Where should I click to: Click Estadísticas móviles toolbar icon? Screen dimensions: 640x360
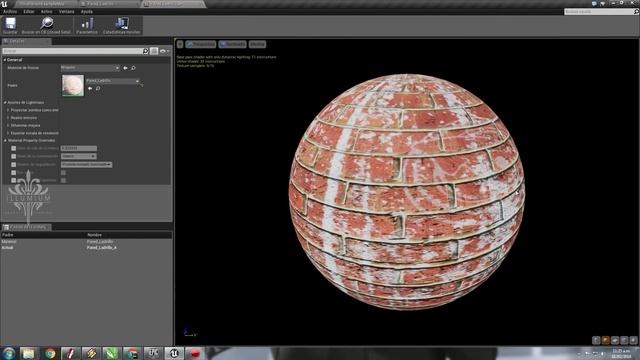point(121,23)
